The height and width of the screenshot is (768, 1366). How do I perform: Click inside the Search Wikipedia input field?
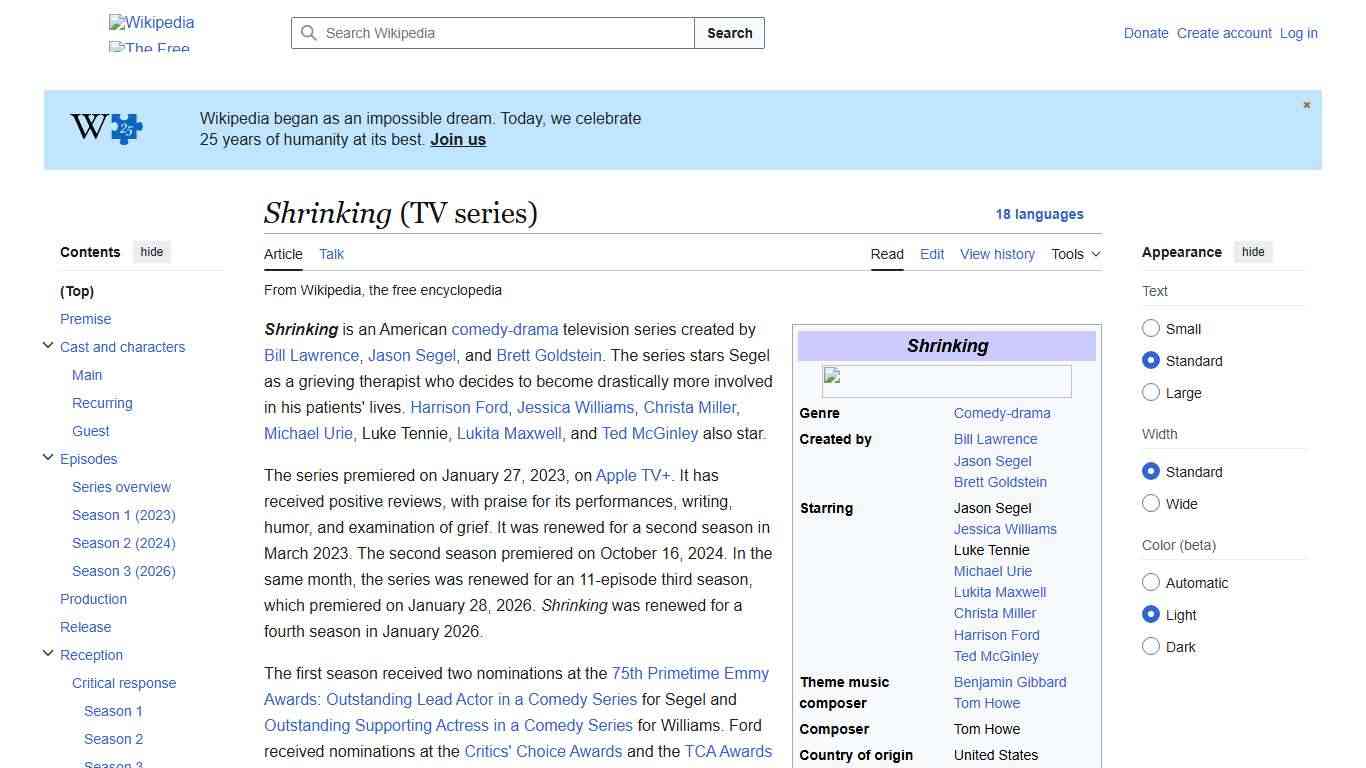pos(490,33)
